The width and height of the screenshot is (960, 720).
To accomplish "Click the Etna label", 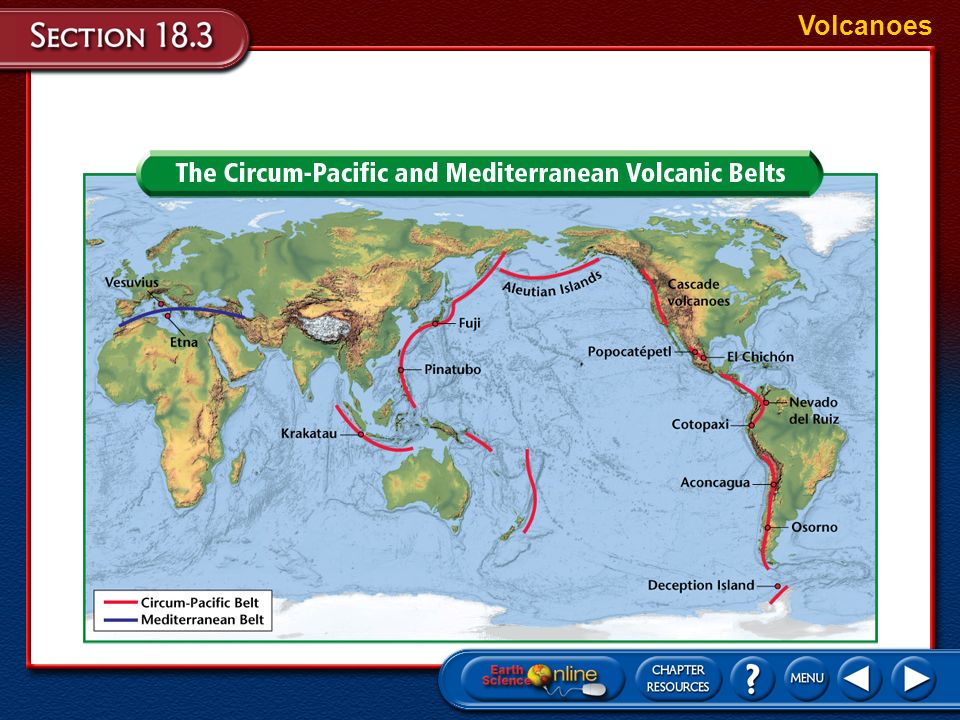I will 184,342.
